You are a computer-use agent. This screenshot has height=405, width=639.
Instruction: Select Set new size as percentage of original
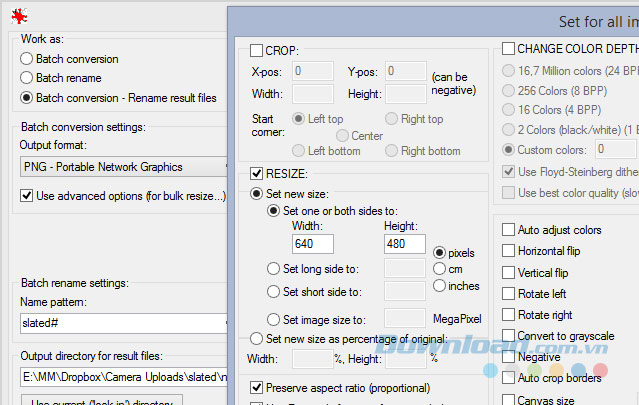258,338
